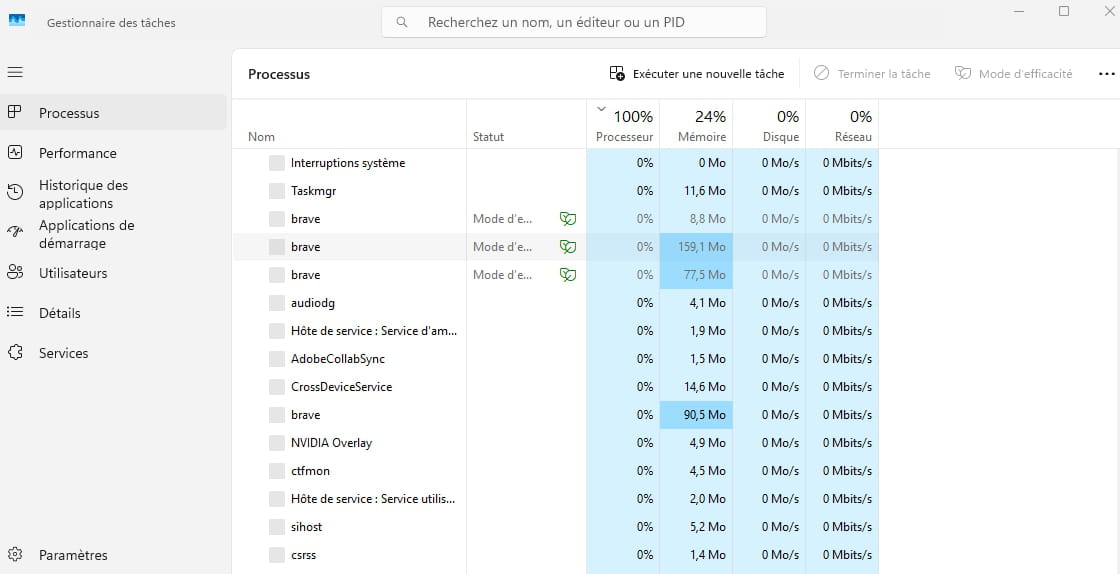Open the Utilisateurs section icon

[x=15, y=272]
